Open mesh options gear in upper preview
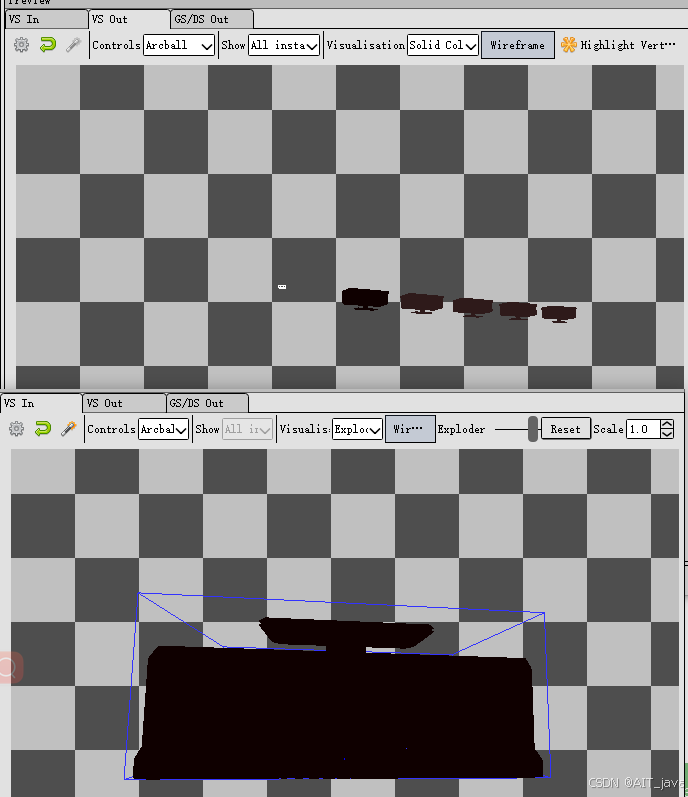 pyautogui.click(x=21, y=45)
